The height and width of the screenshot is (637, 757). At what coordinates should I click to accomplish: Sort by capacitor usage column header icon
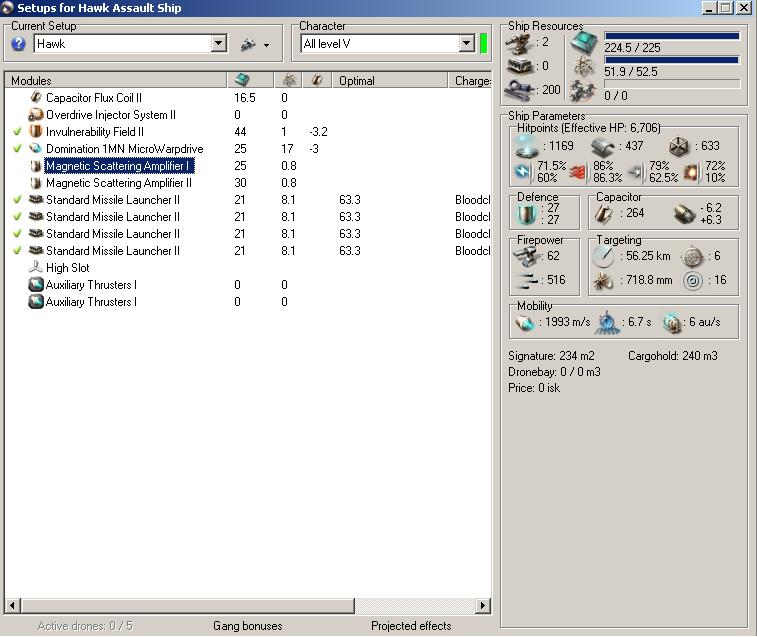point(317,80)
